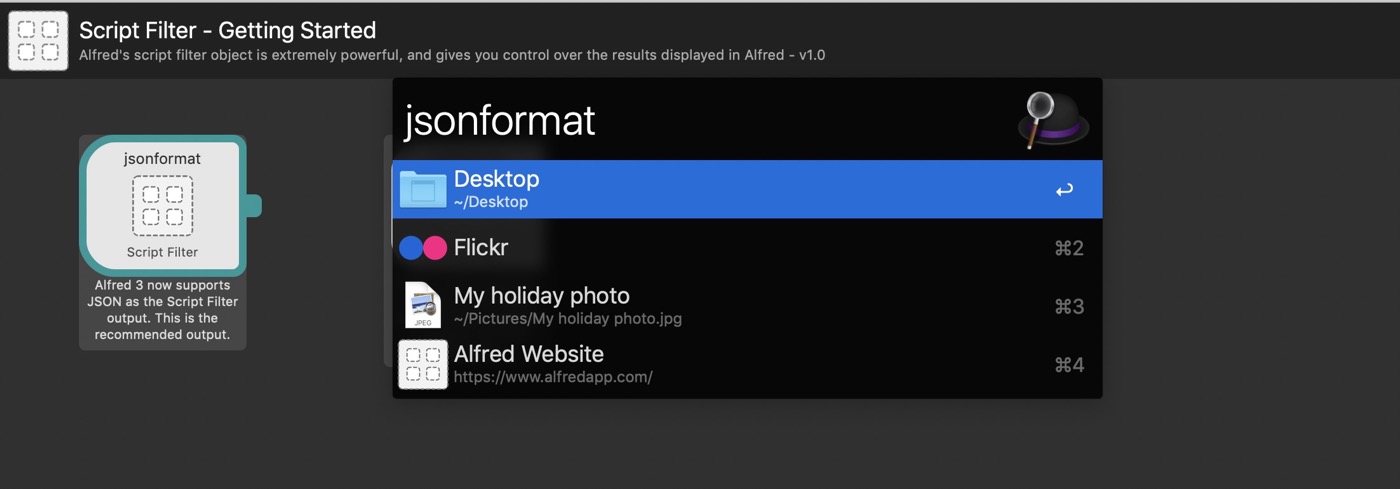
Task: Click the Flickr two-dot icon
Action: (422, 248)
